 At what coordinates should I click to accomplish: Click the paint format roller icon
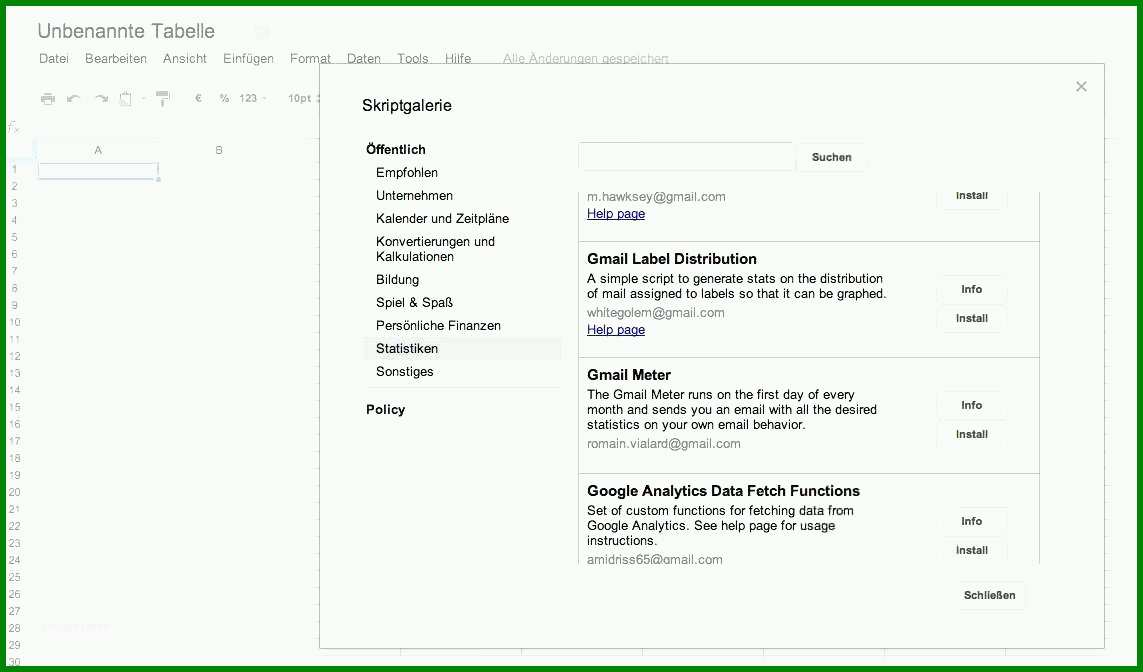click(x=163, y=98)
